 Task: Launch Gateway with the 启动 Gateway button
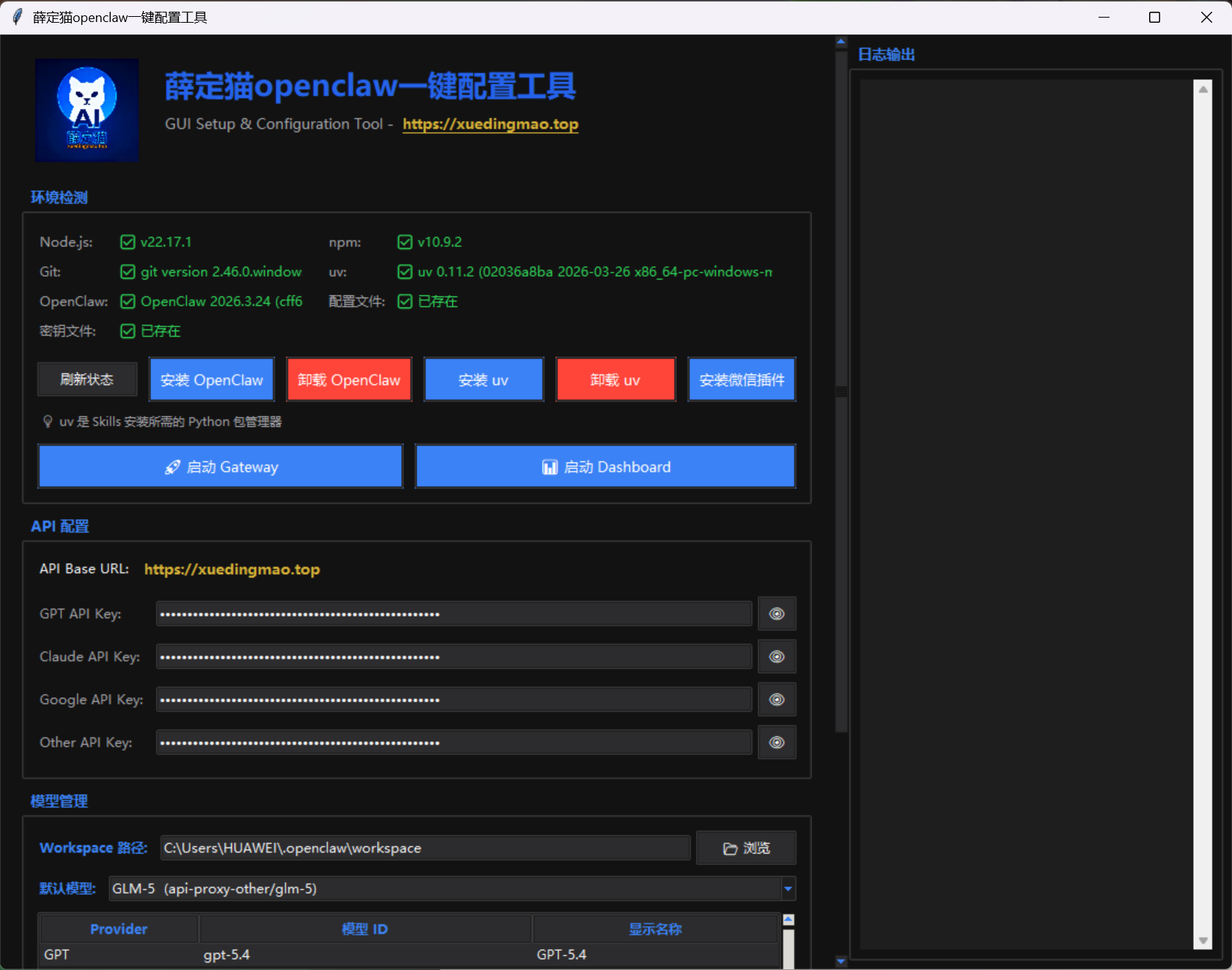pyautogui.click(x=221, y=466)
